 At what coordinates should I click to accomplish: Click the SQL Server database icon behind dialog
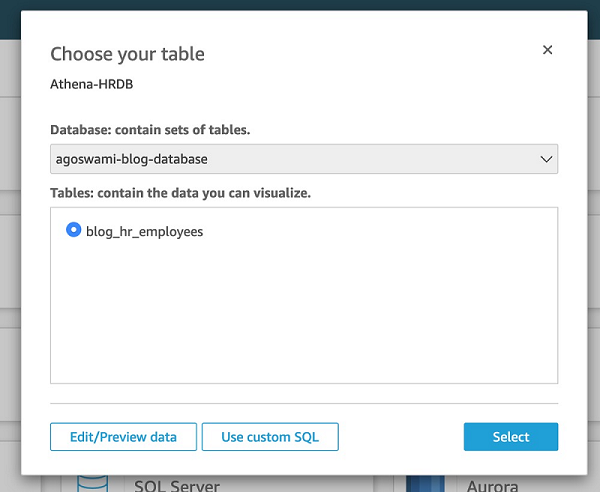(x=92, y=484)
